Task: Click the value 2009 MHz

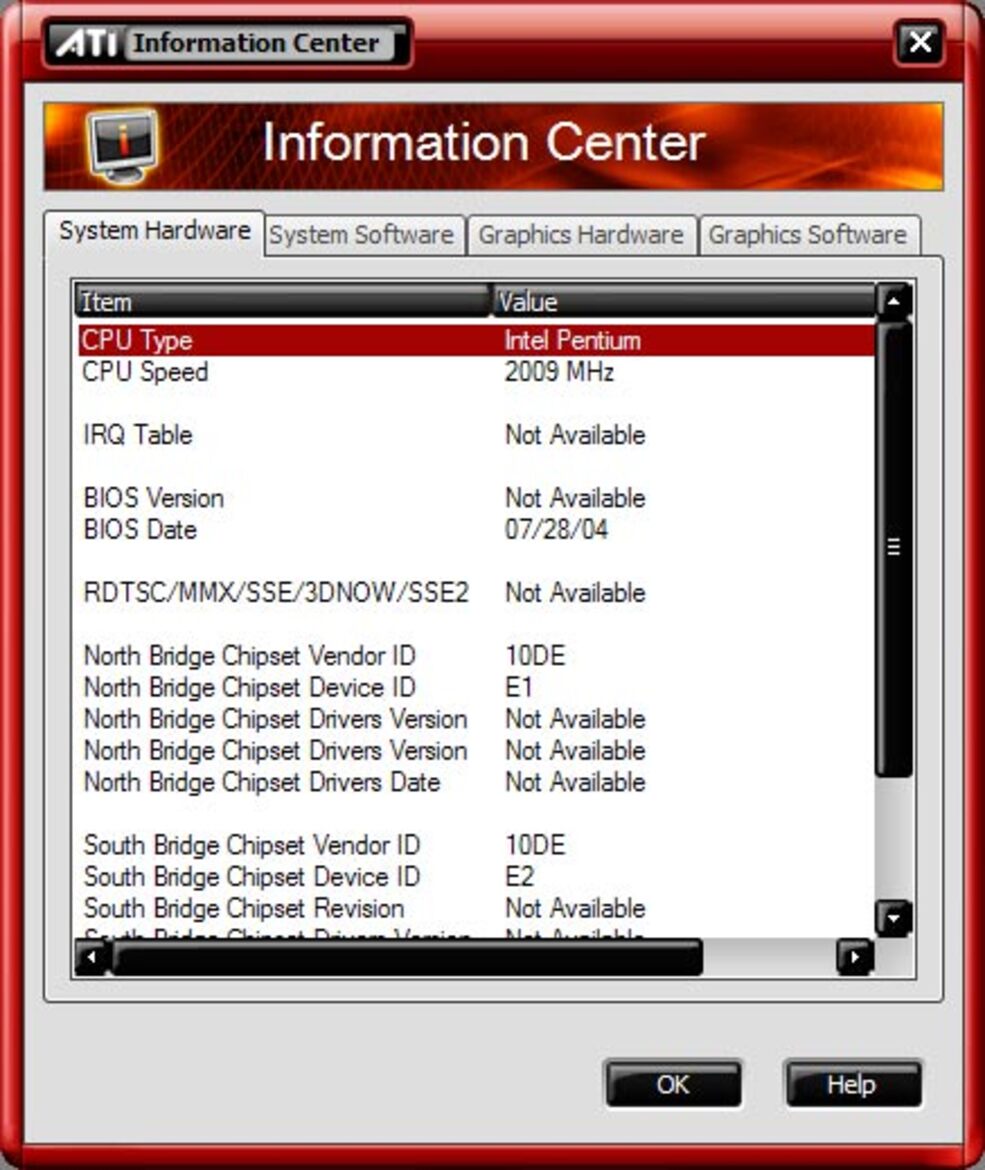Action: (560, 372)
